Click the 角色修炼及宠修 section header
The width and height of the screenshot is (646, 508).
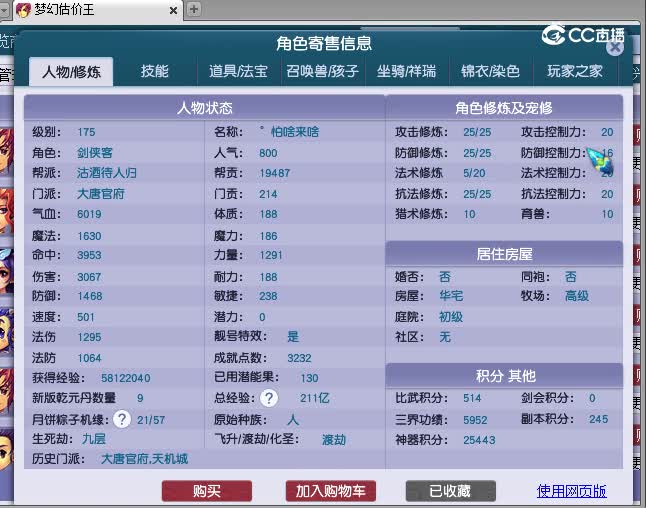click(x=504, y=108)
